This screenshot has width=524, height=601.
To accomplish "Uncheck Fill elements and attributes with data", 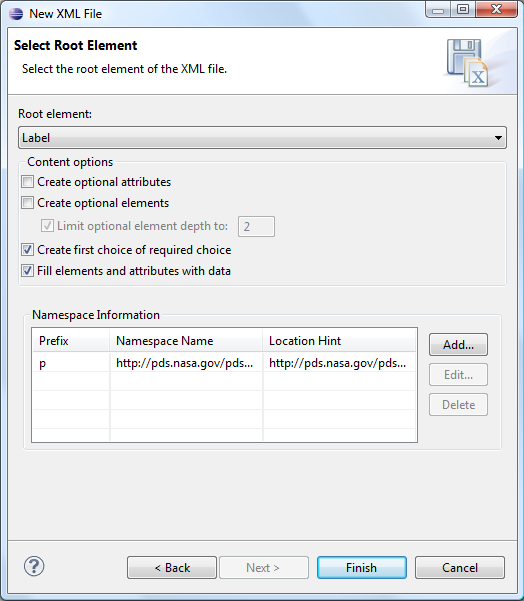I will tap(28, 271).
